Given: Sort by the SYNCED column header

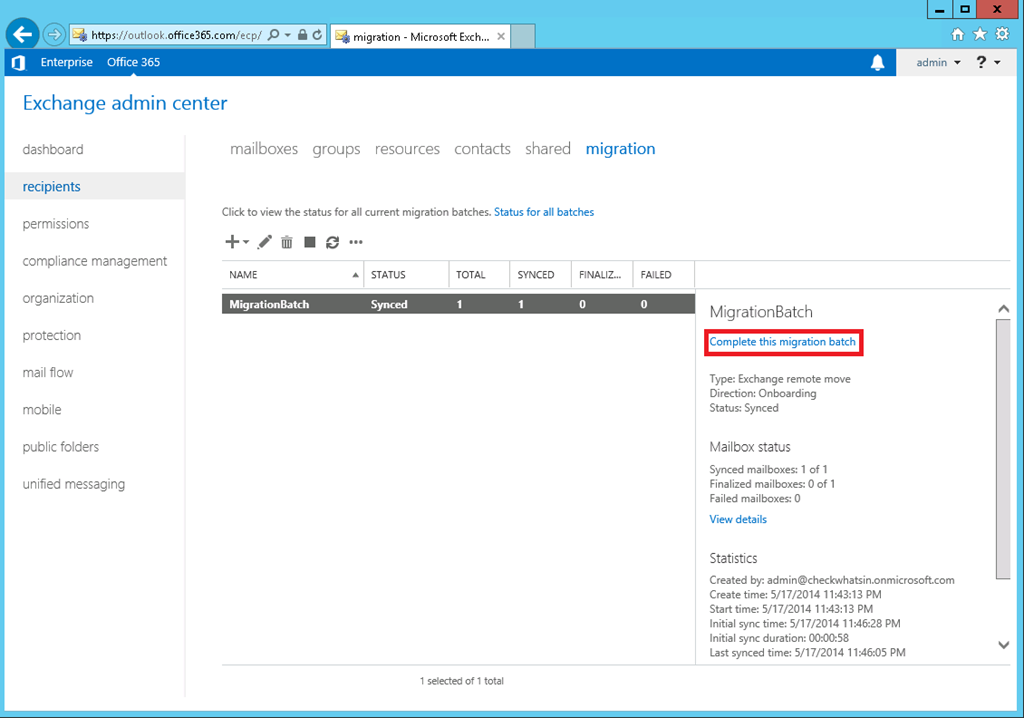Looking at the screenshot, I should pos(541,274).
